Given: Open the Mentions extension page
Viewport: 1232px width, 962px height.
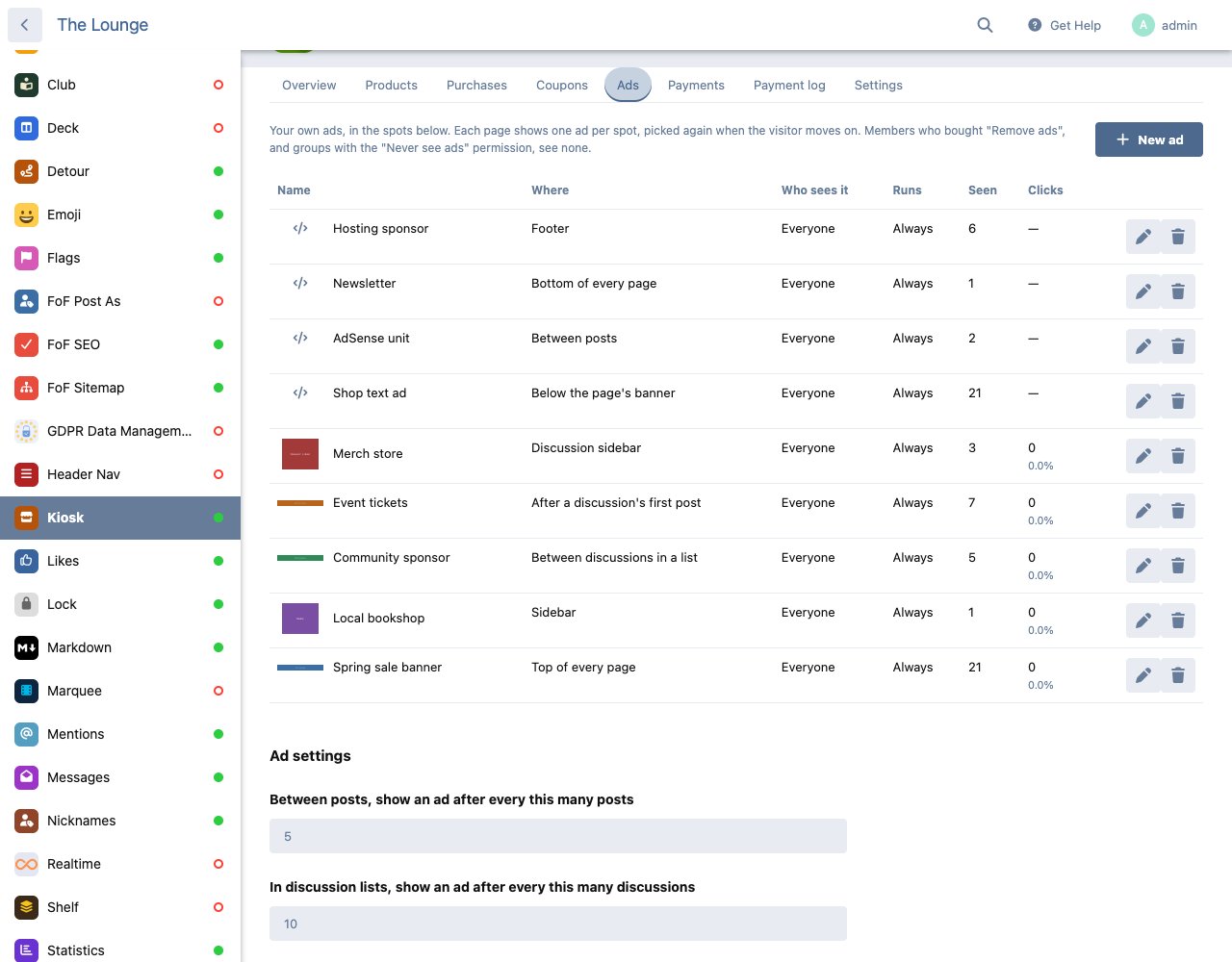Looking at the screenshot, I should tap(120, 734).
